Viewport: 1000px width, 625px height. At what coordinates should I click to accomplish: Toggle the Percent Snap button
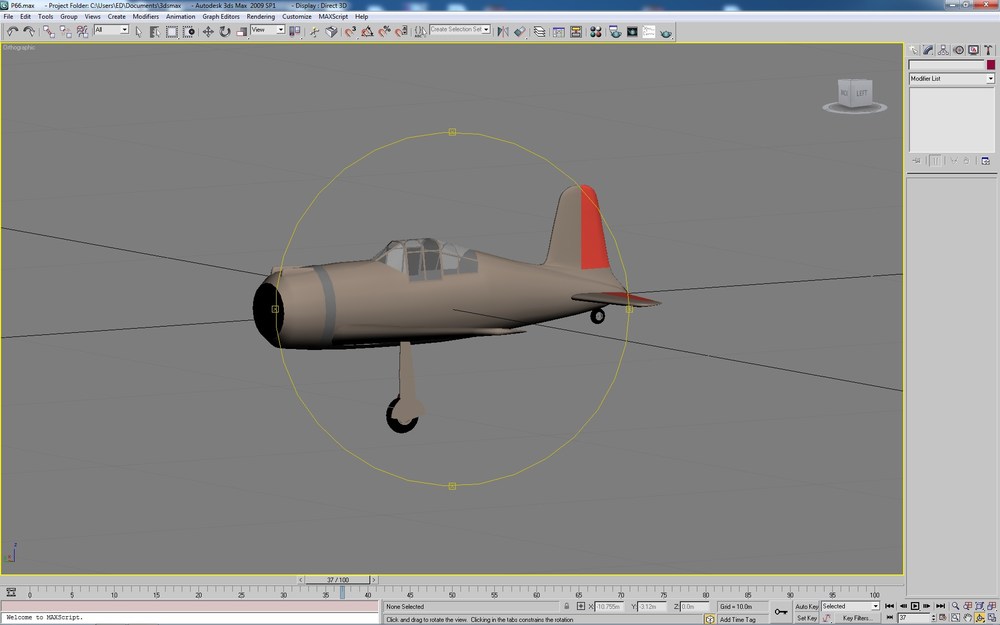pos(384,31)
